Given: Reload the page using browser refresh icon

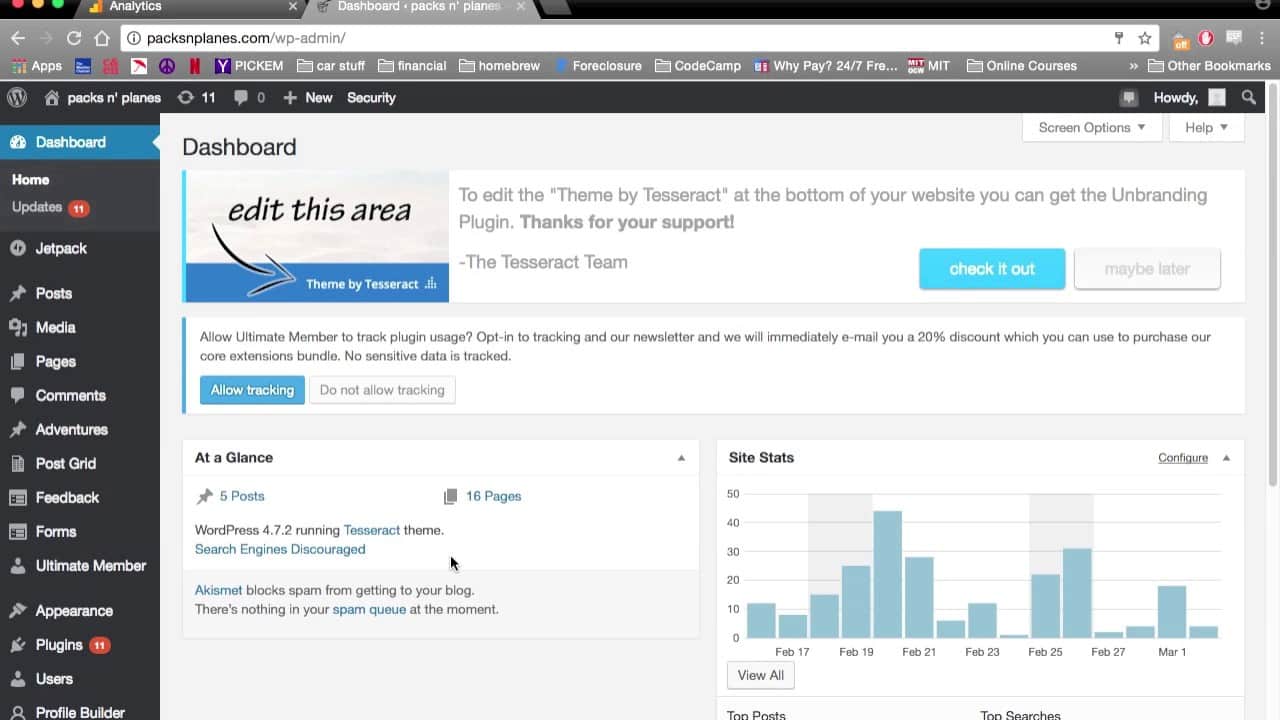Looking at the screenshot, I should (x=73, y=38).
